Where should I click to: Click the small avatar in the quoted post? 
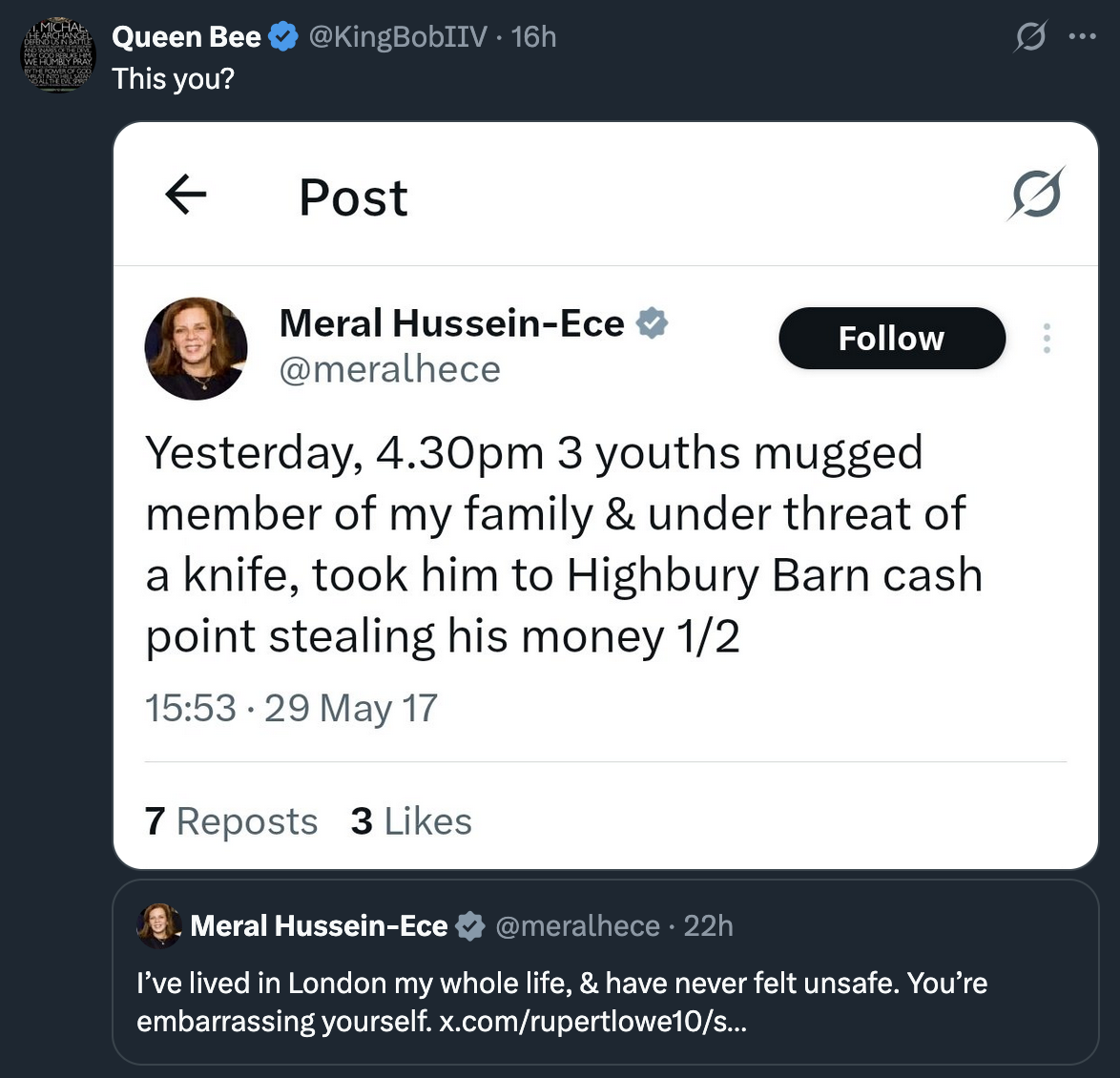pos(158,925)
